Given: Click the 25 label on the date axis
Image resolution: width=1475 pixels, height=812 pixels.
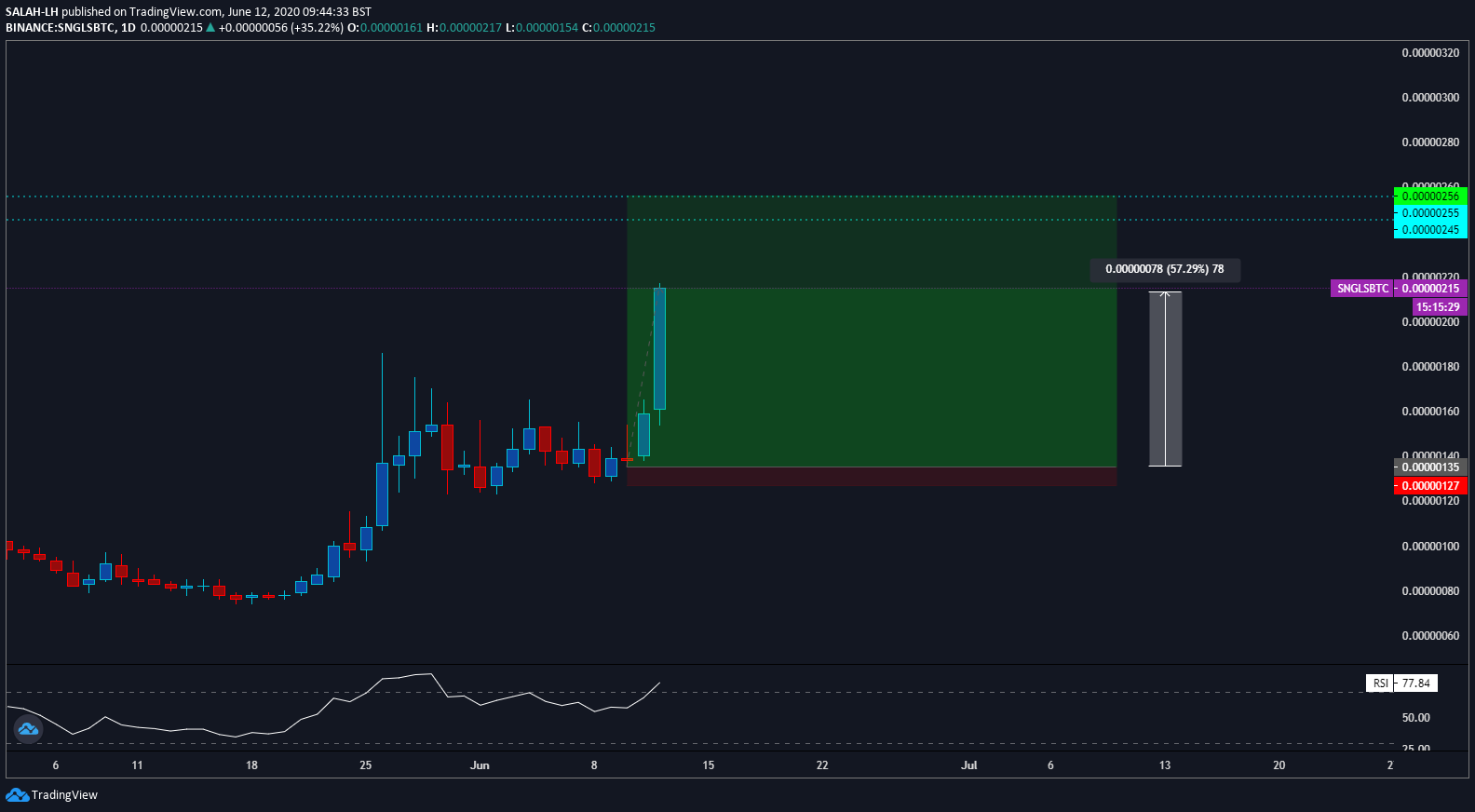Looking at the screenshot, I should click(365, 765).
